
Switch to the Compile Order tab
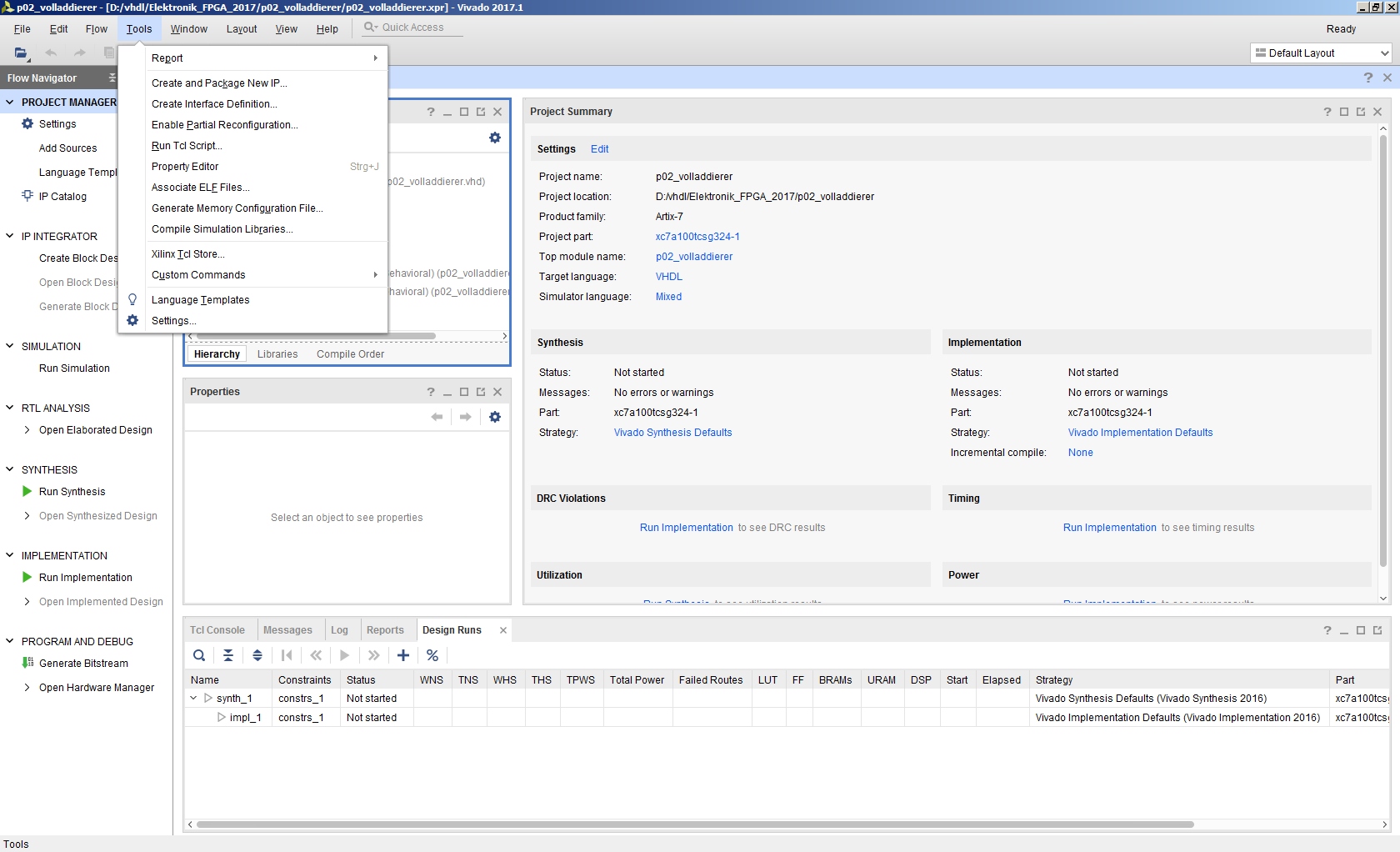click(351, 354)
